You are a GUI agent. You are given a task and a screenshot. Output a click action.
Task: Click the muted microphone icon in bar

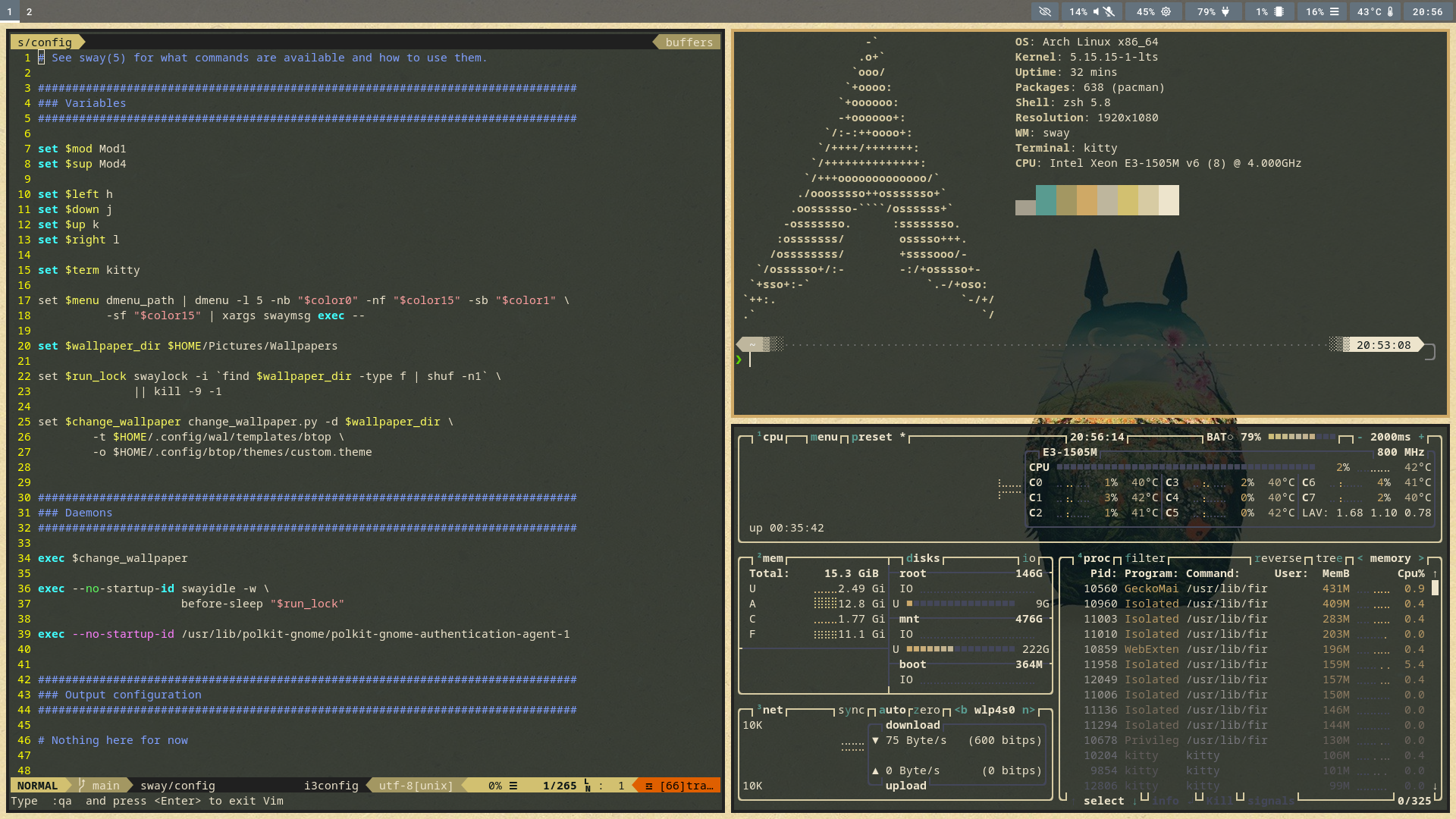1109,11
